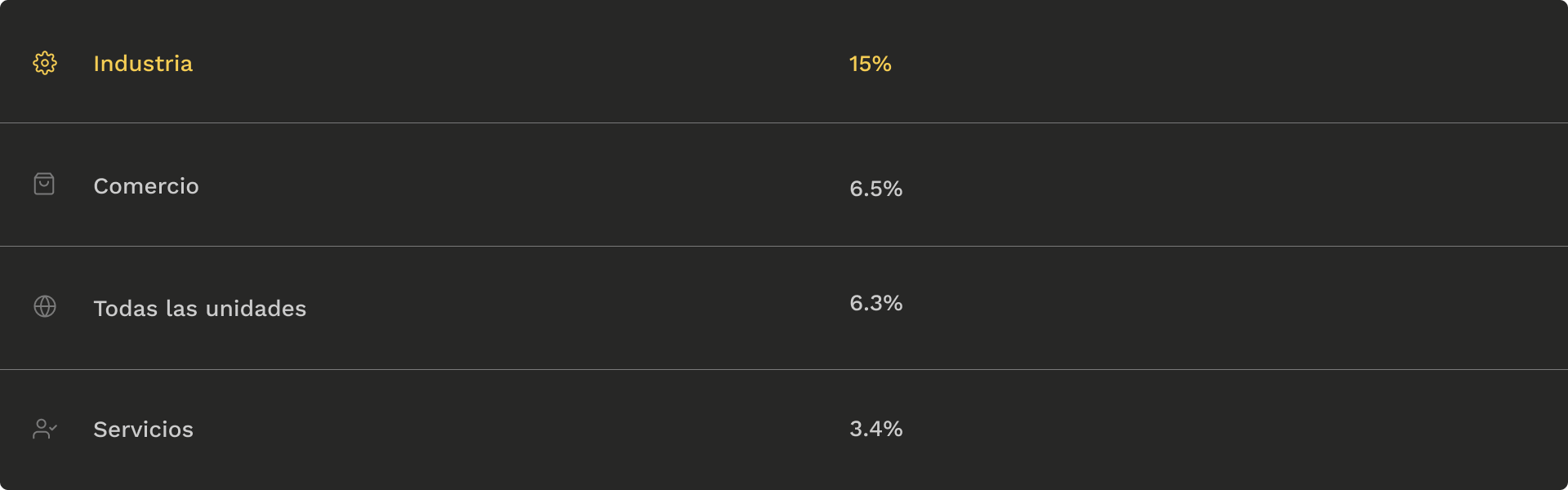Select the Industria label
Image resolution: width=1568 pixels, height=490 pixels.
pyautogui.click(x=143, y=64)
